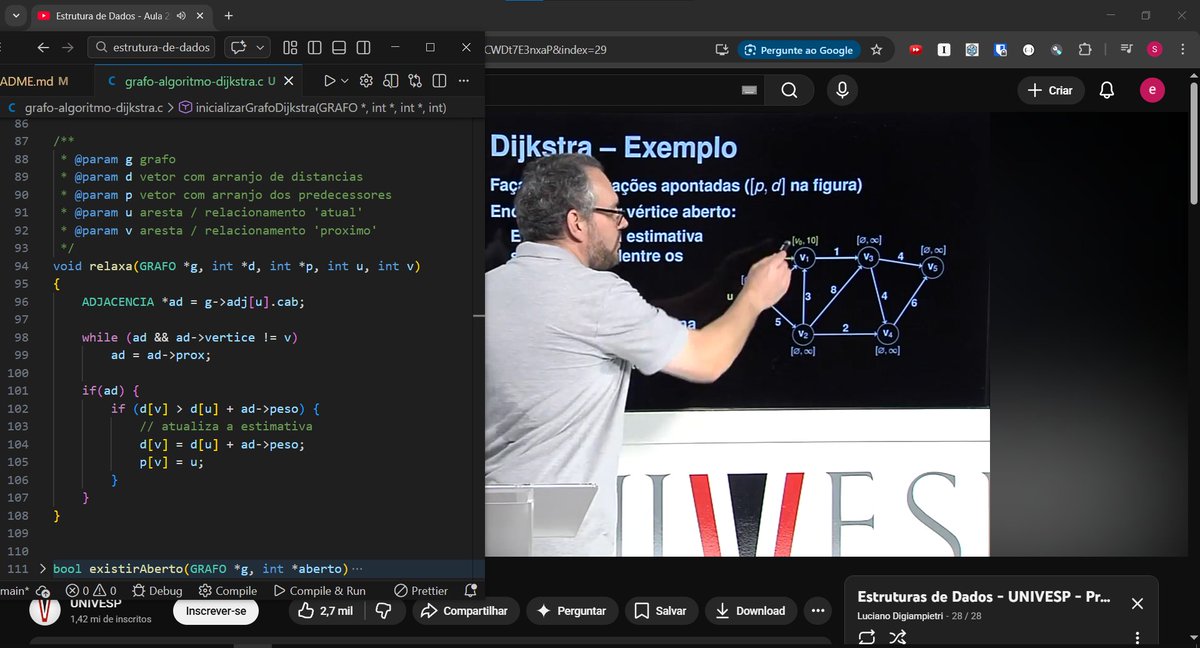
Task: Open the run options dropdown beside play icon
Action: pos(345,81)
